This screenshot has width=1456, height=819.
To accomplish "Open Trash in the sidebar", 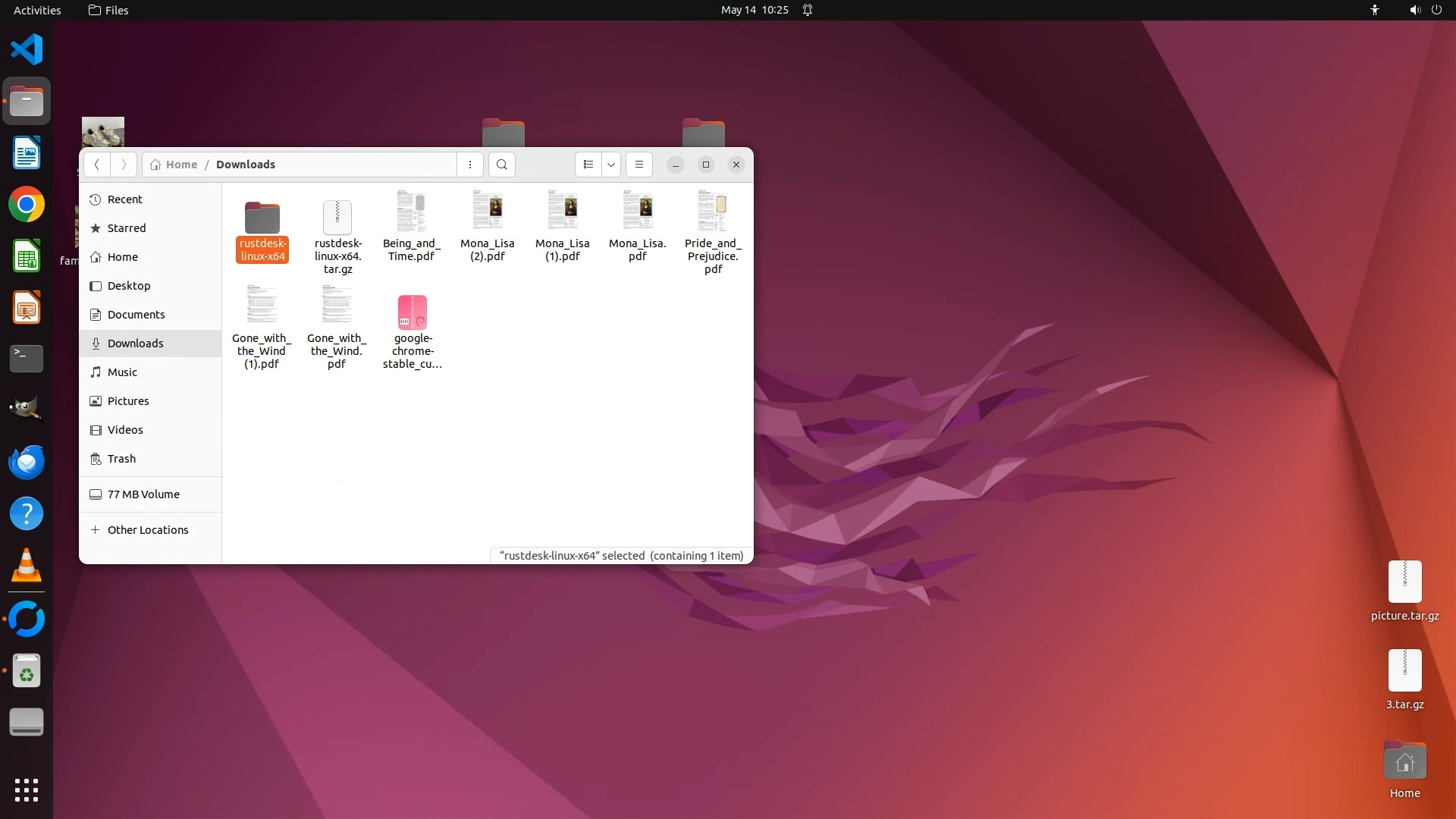I will pyautogui.click(x=121, y=459).
